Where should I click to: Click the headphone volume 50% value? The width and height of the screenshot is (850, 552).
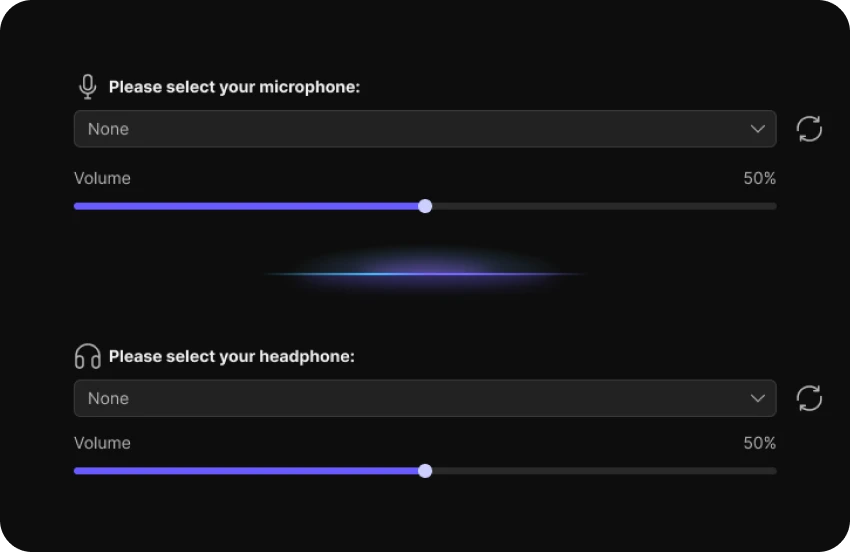[759, 443]
